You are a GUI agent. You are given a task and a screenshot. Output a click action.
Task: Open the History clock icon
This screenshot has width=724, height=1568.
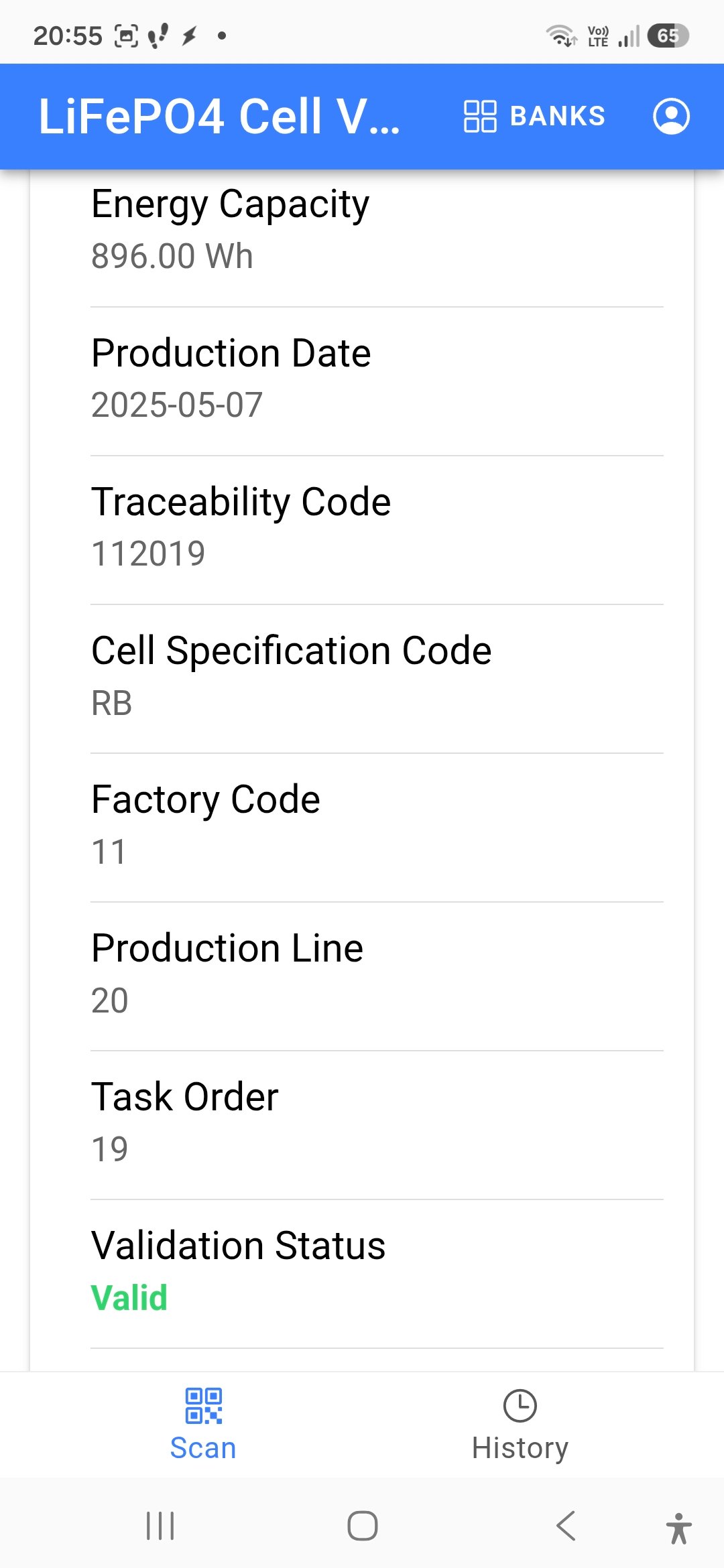pyautogui.click(x=520, y=1405)
